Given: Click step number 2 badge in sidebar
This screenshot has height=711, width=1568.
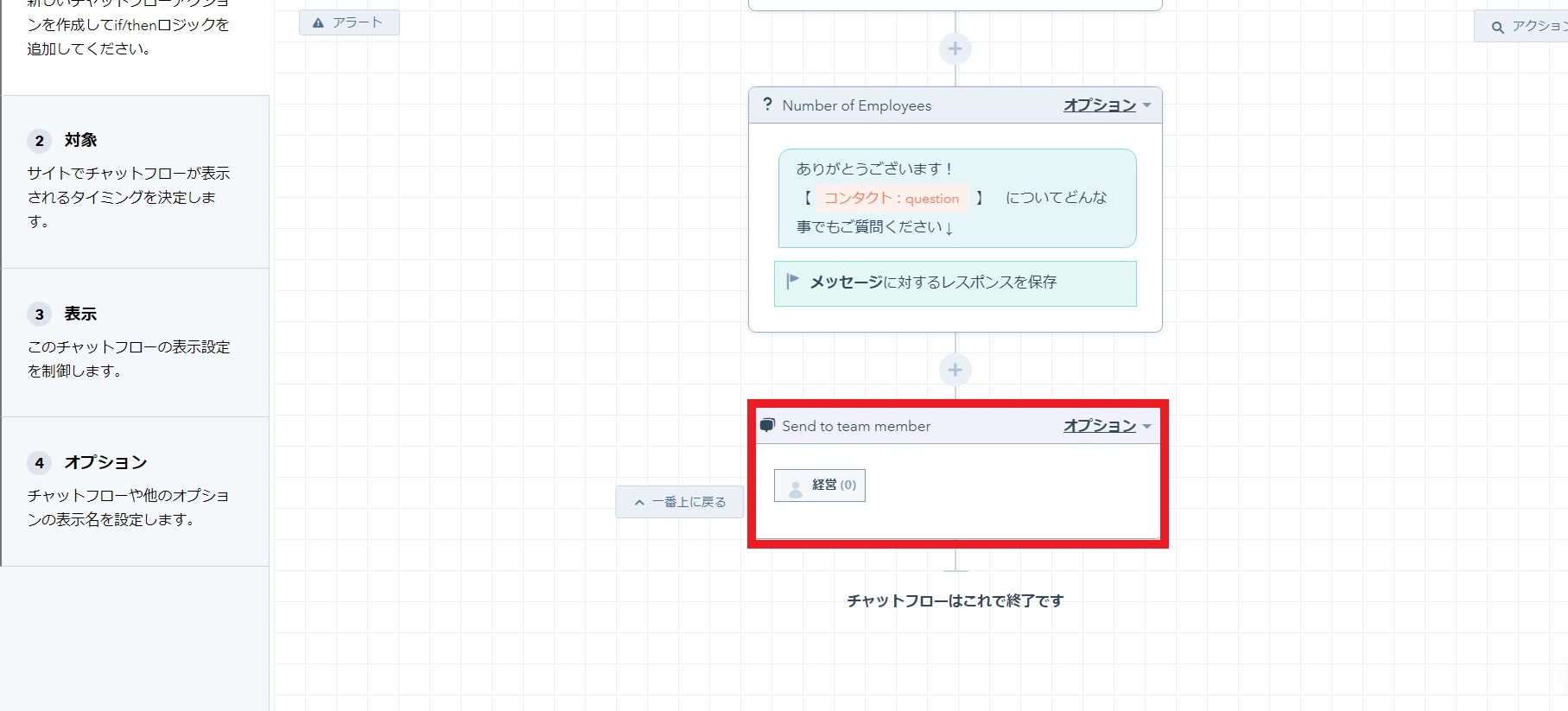Looking at the screenshot, I should [x=39, y=141].
